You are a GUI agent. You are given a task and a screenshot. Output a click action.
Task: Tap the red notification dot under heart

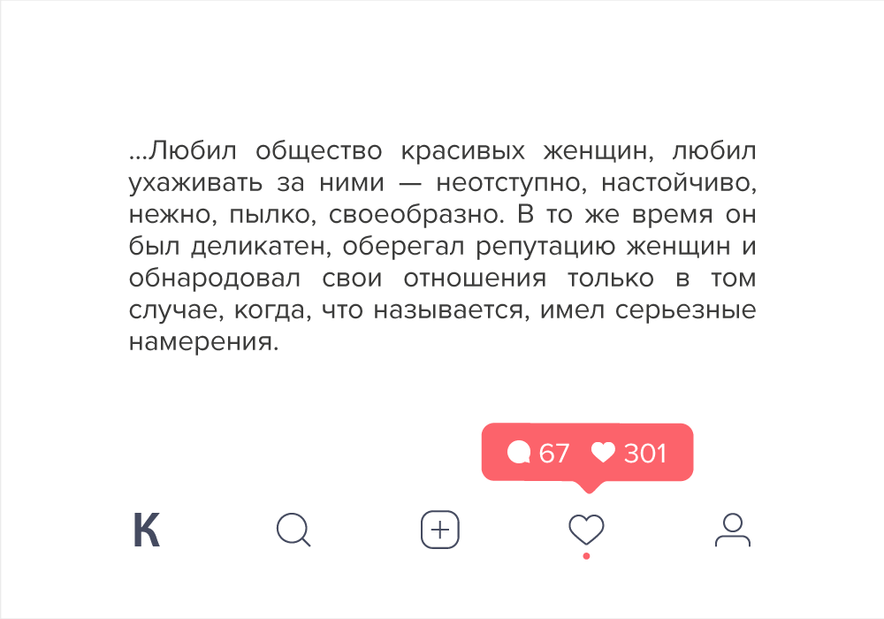click(x=586, y=556)
